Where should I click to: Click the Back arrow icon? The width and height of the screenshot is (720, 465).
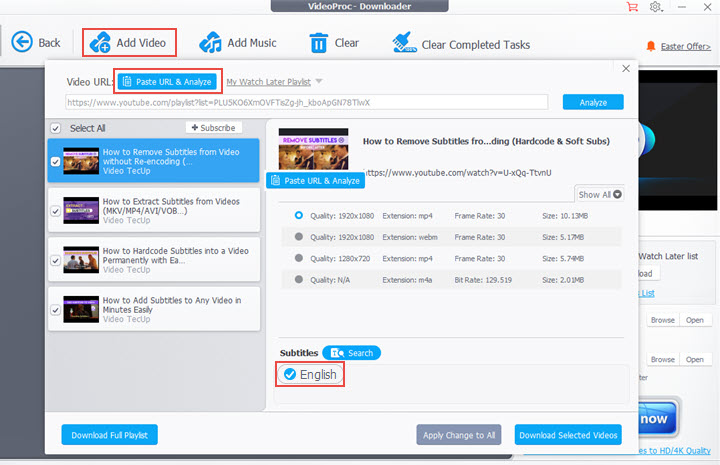tap(22, 42)
